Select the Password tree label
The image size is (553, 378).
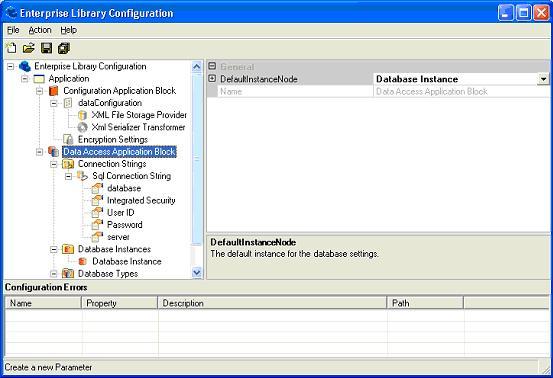coord(124,225)
